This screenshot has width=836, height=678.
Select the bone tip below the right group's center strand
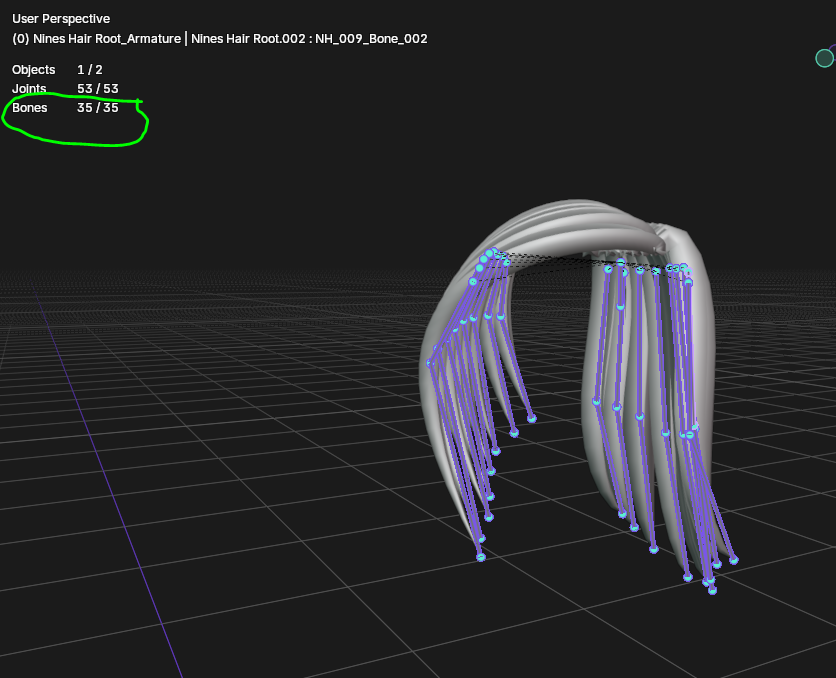[x=654, y=550]
